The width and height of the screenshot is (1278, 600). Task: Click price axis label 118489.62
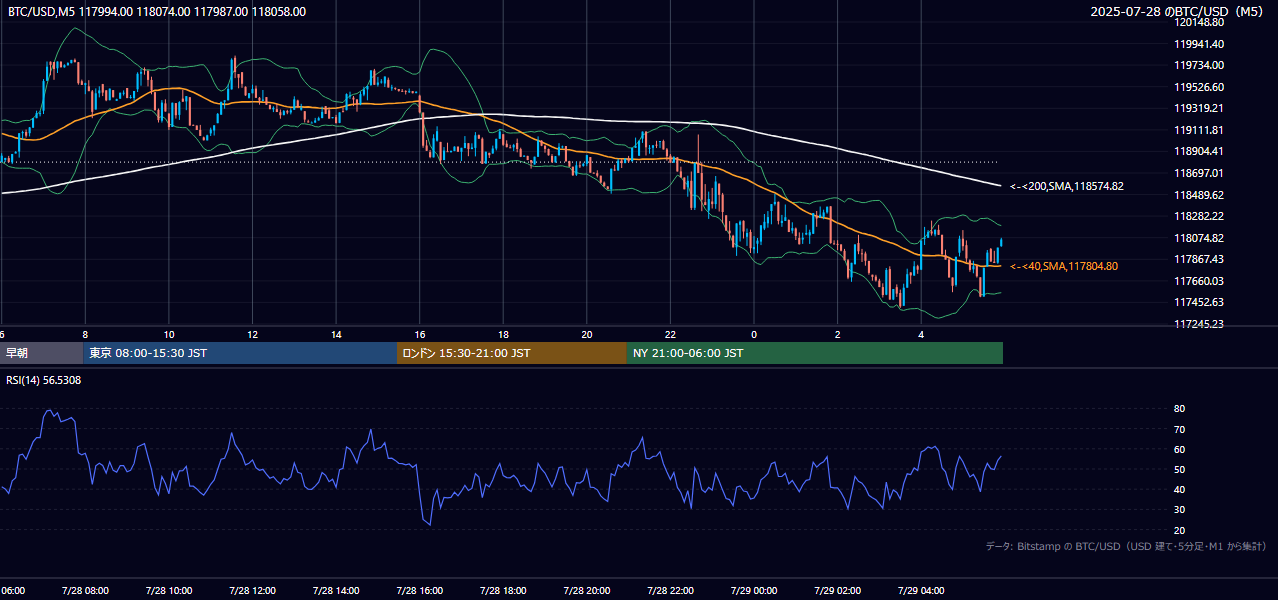click(x=1199, y=195)
